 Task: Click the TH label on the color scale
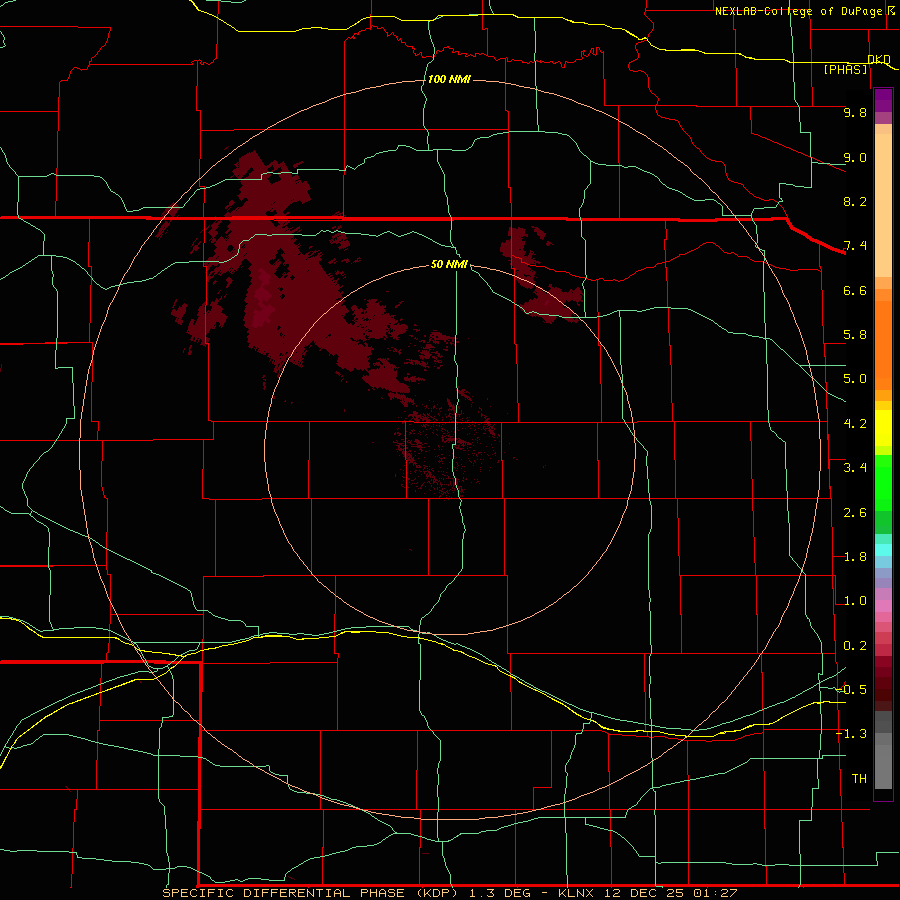coord(859,779)
